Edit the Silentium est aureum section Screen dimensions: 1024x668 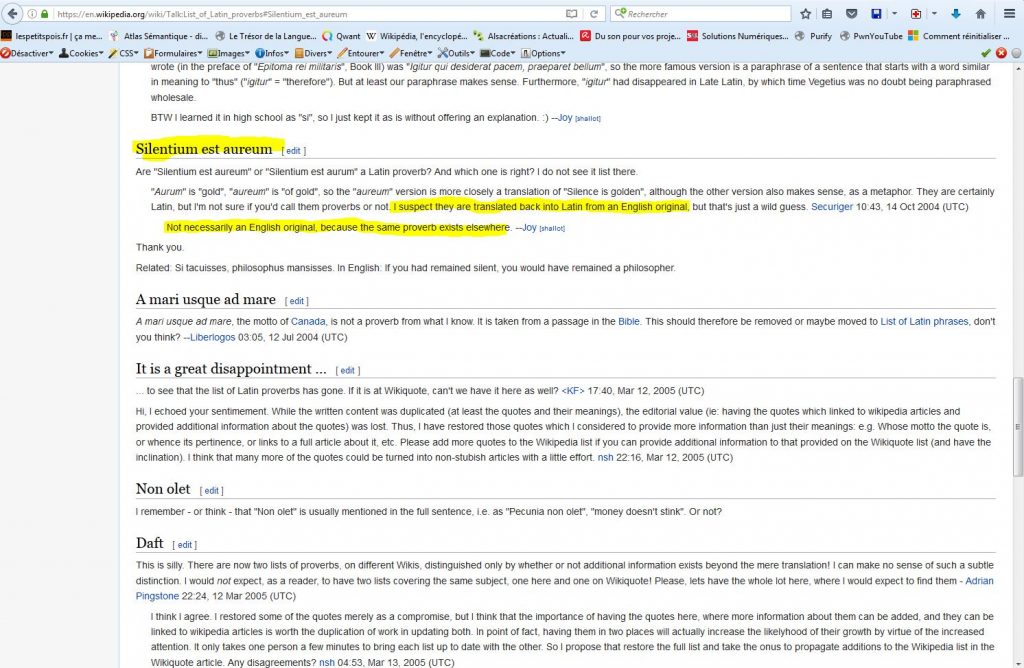(x=293, y=151)
